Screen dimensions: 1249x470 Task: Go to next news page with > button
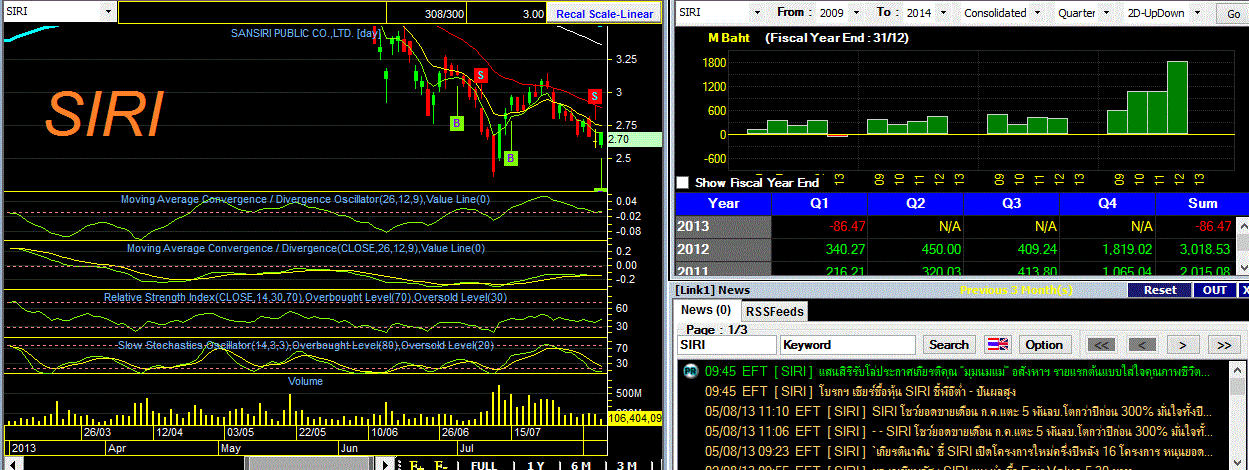(x=1183, y=345)
